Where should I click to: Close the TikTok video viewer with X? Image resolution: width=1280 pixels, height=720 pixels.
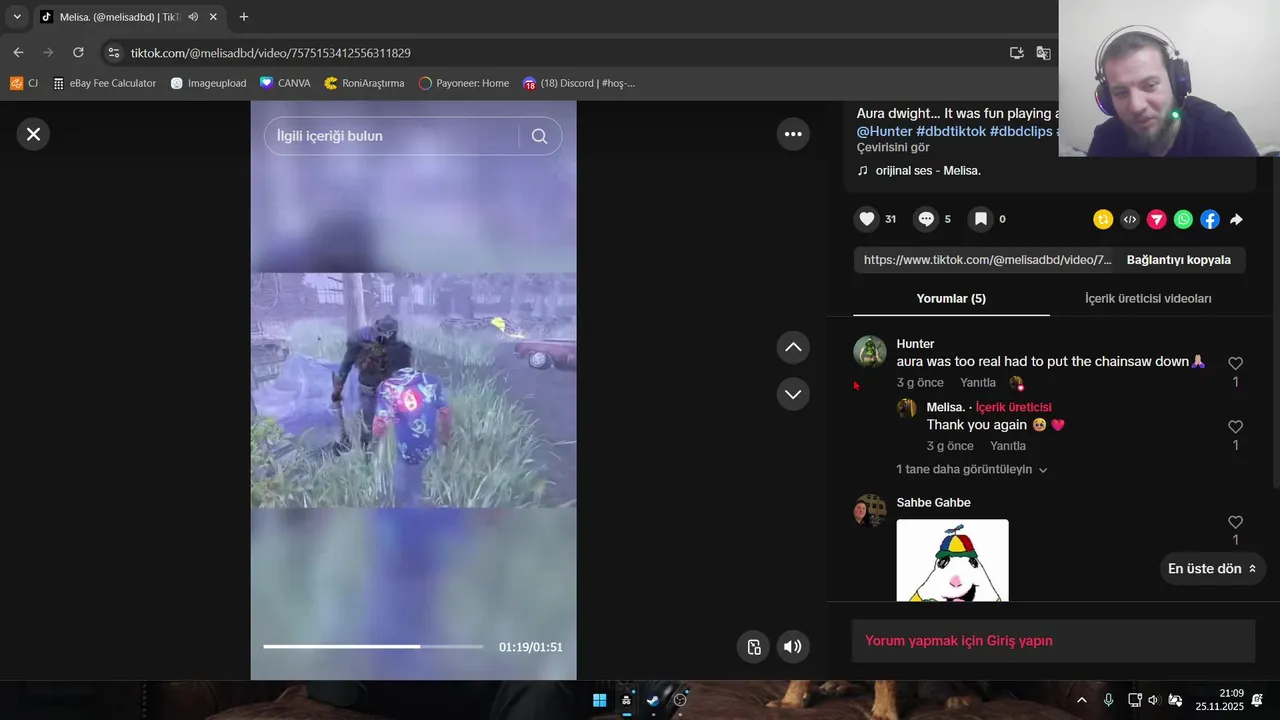coord(33,134)
